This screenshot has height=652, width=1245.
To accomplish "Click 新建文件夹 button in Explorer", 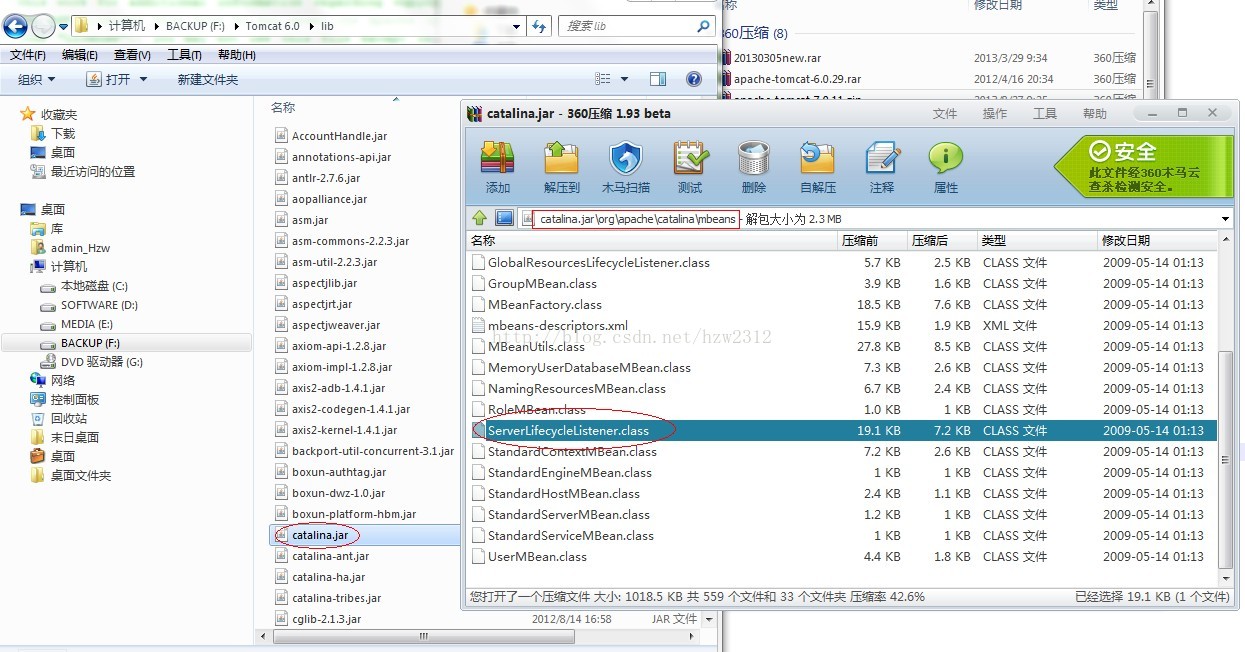I will coord(208,79).
